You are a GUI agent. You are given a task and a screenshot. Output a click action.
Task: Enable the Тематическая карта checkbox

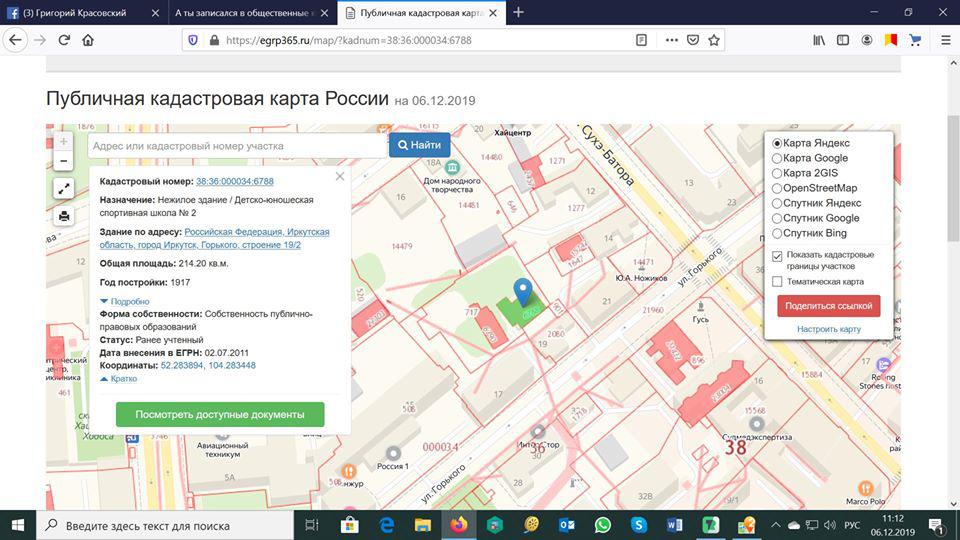point(777,282)
